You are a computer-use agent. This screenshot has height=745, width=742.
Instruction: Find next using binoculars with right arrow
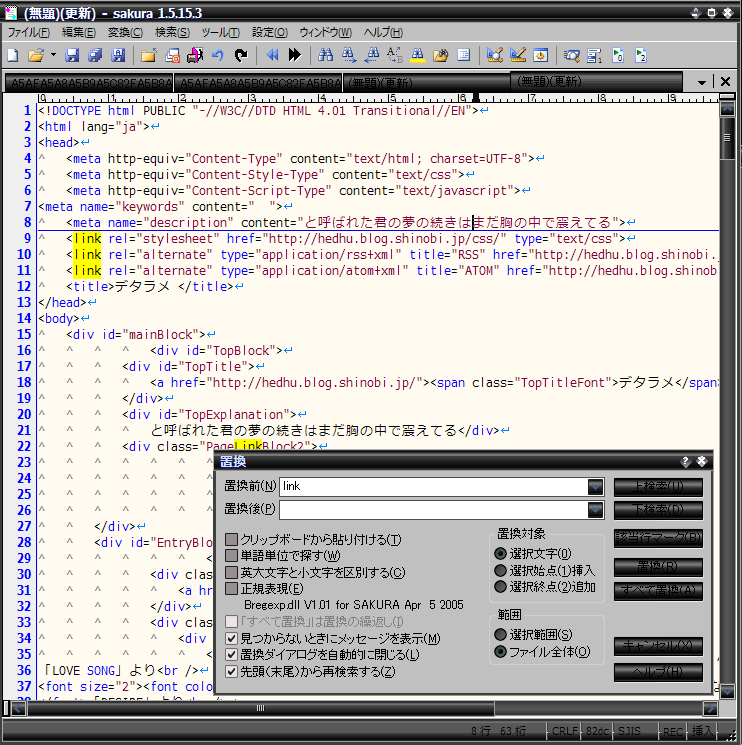[349, 56]
